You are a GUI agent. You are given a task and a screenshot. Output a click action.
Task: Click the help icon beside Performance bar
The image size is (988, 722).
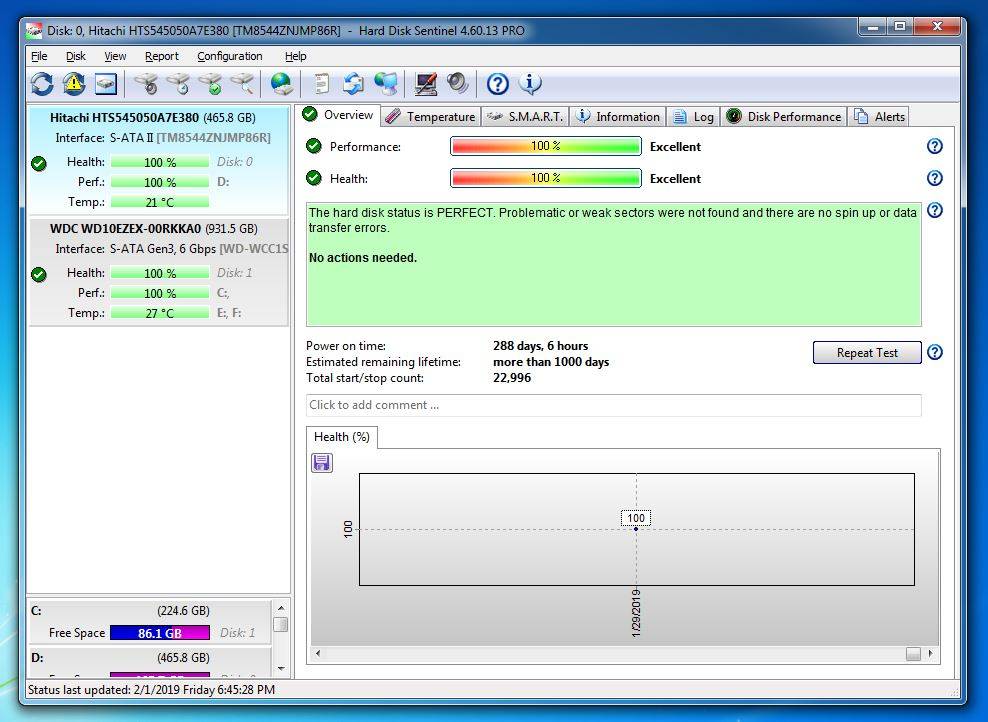click(x=935, y=146)
